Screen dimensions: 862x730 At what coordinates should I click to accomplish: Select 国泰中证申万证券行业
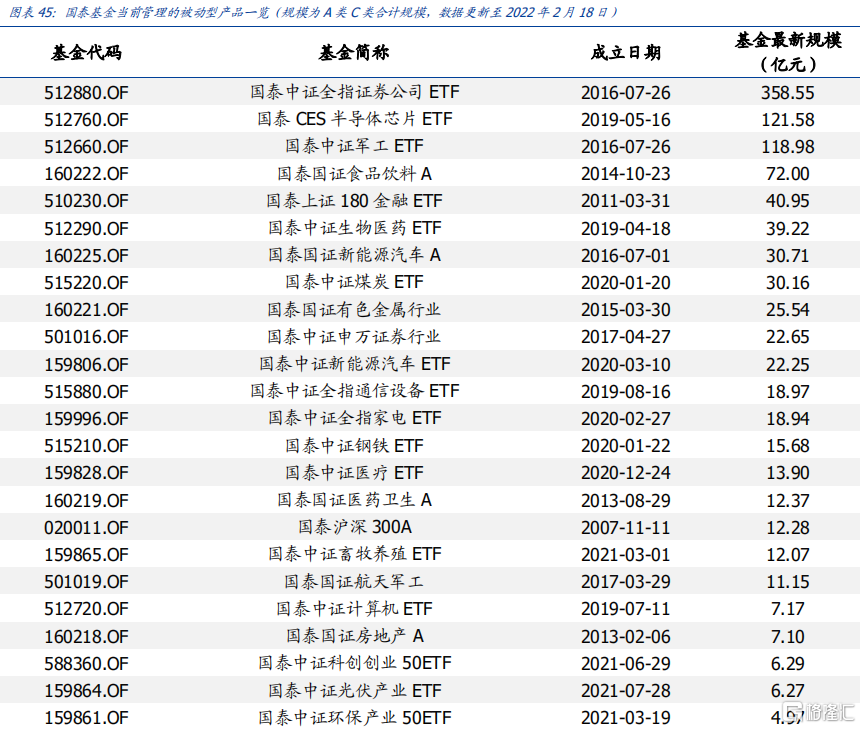[355, 336]
